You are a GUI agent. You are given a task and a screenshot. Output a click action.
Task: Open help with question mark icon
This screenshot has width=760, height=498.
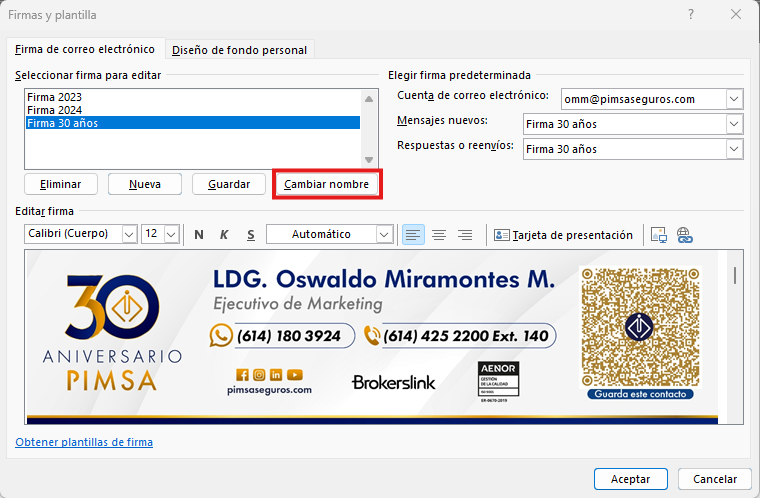pos(691,15)
